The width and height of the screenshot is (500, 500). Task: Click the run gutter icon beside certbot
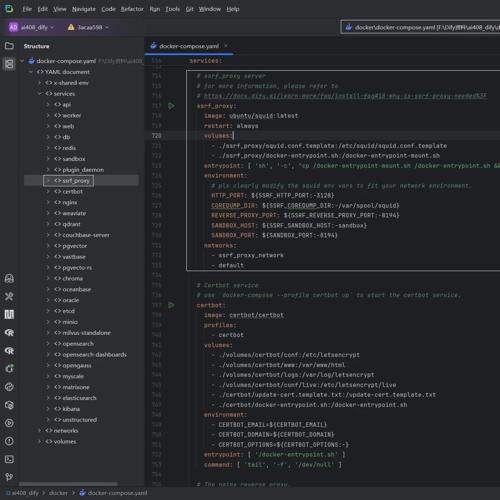click(171, 305)
